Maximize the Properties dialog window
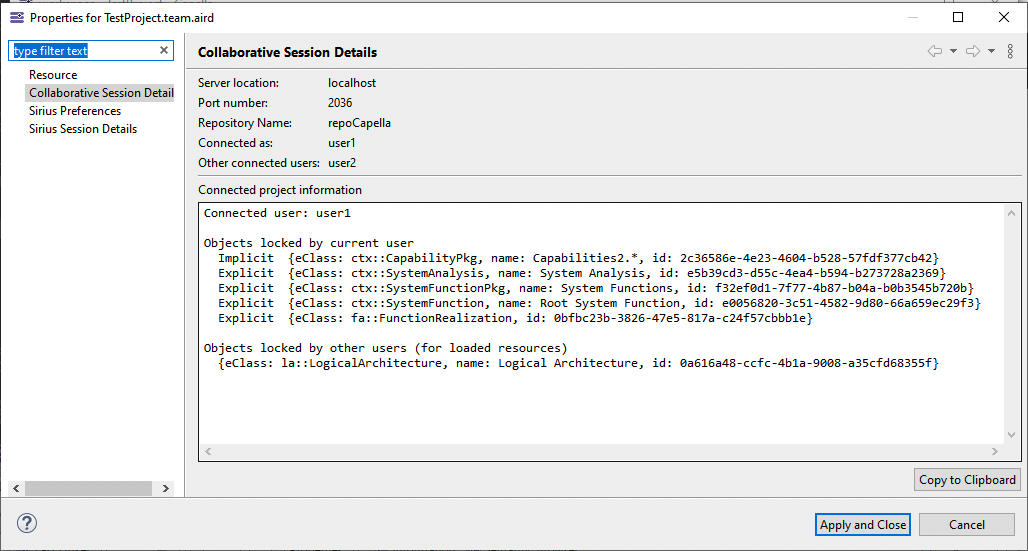Viewport: 1028px width, 551px height. (958, 17)
